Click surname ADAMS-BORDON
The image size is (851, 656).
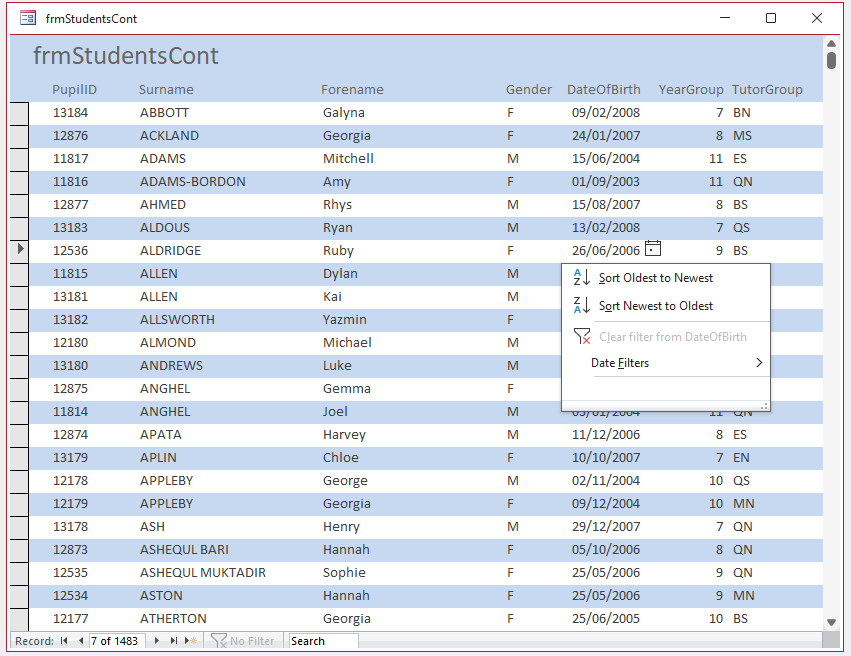point(193,182)
